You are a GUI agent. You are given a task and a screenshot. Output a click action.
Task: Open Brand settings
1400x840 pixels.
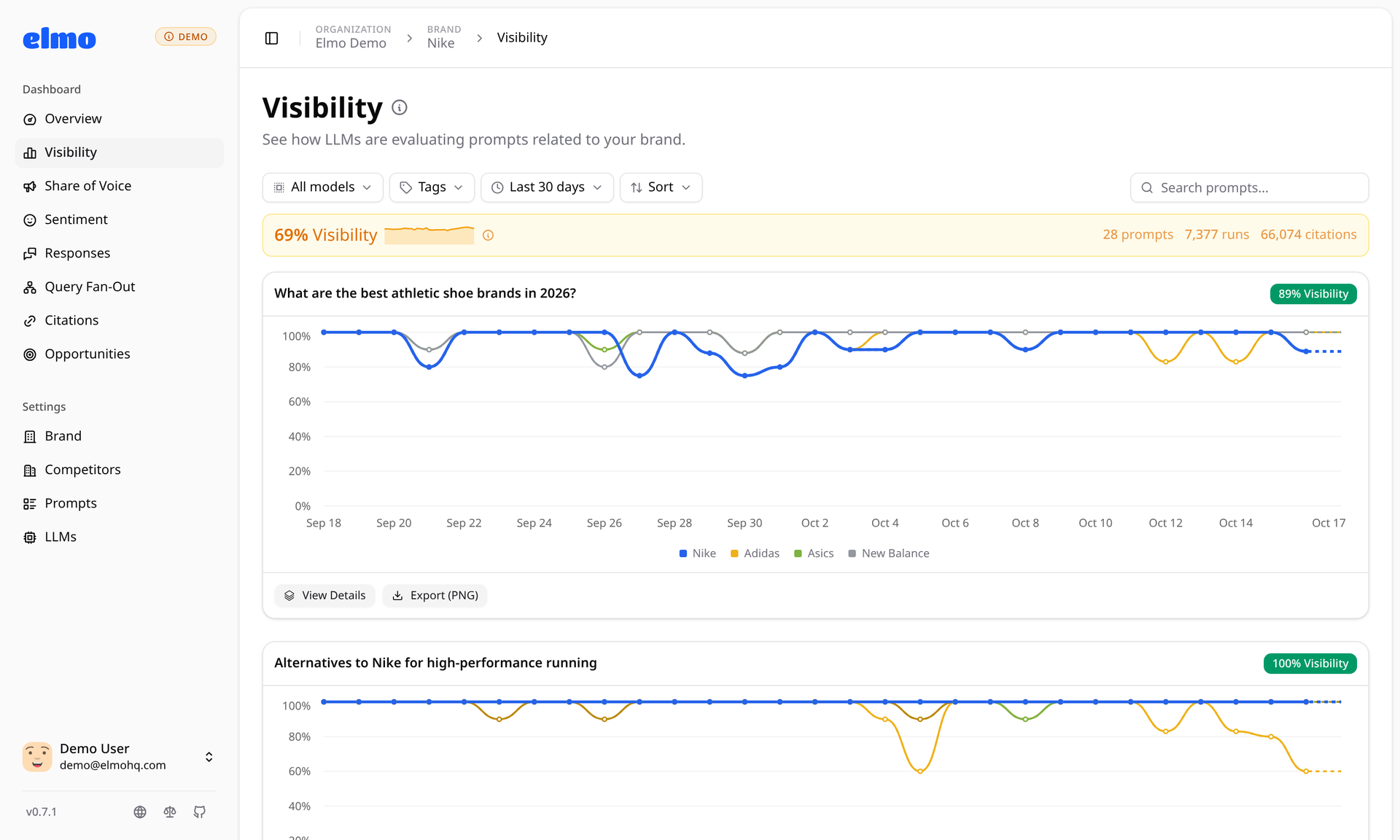click(x=120, y=436)
